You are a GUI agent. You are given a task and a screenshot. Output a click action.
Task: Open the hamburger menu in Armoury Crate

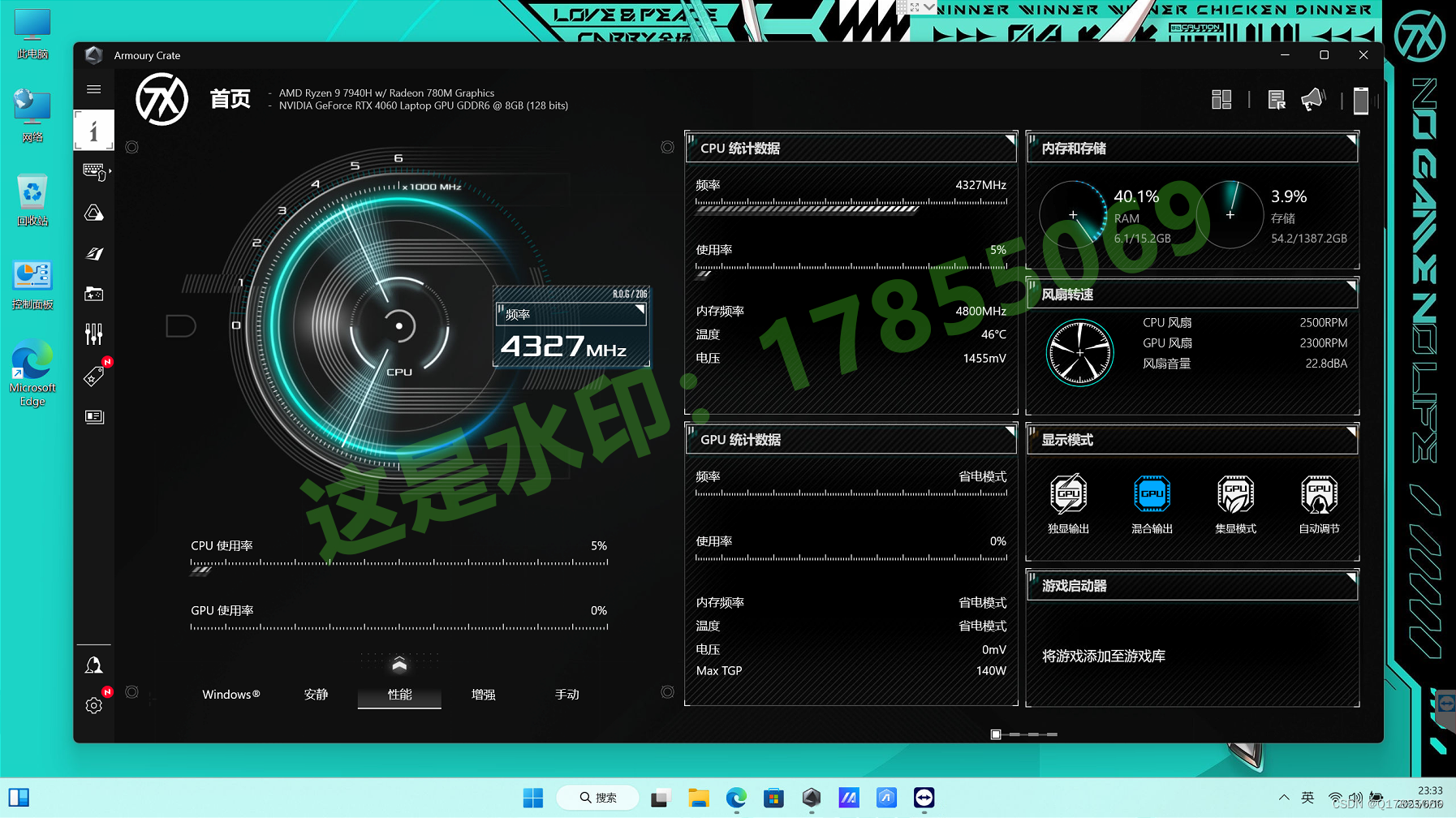click(94, 89)
